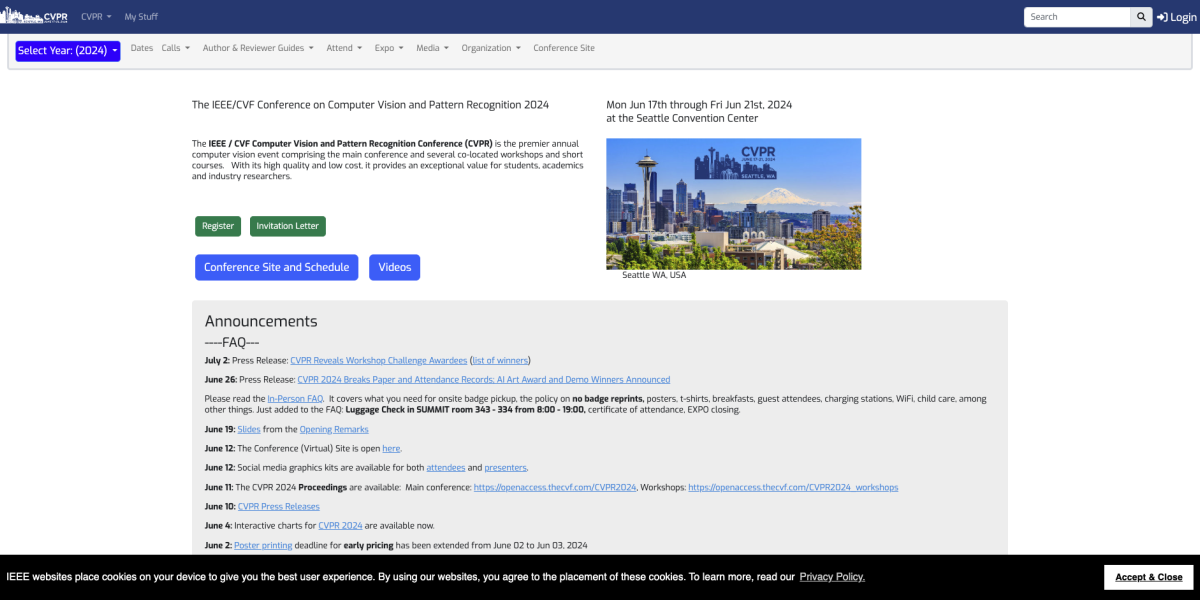Click the Videos button
1200x600 pixels.
394,267
